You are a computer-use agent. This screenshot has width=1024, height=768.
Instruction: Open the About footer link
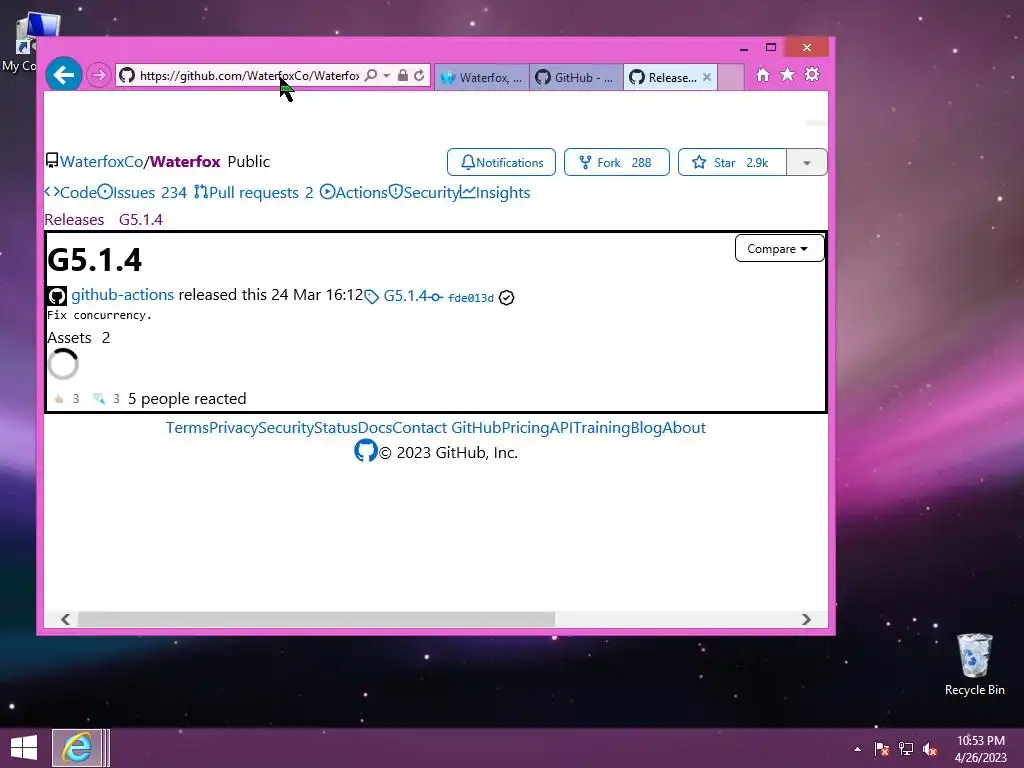(684, 428)
